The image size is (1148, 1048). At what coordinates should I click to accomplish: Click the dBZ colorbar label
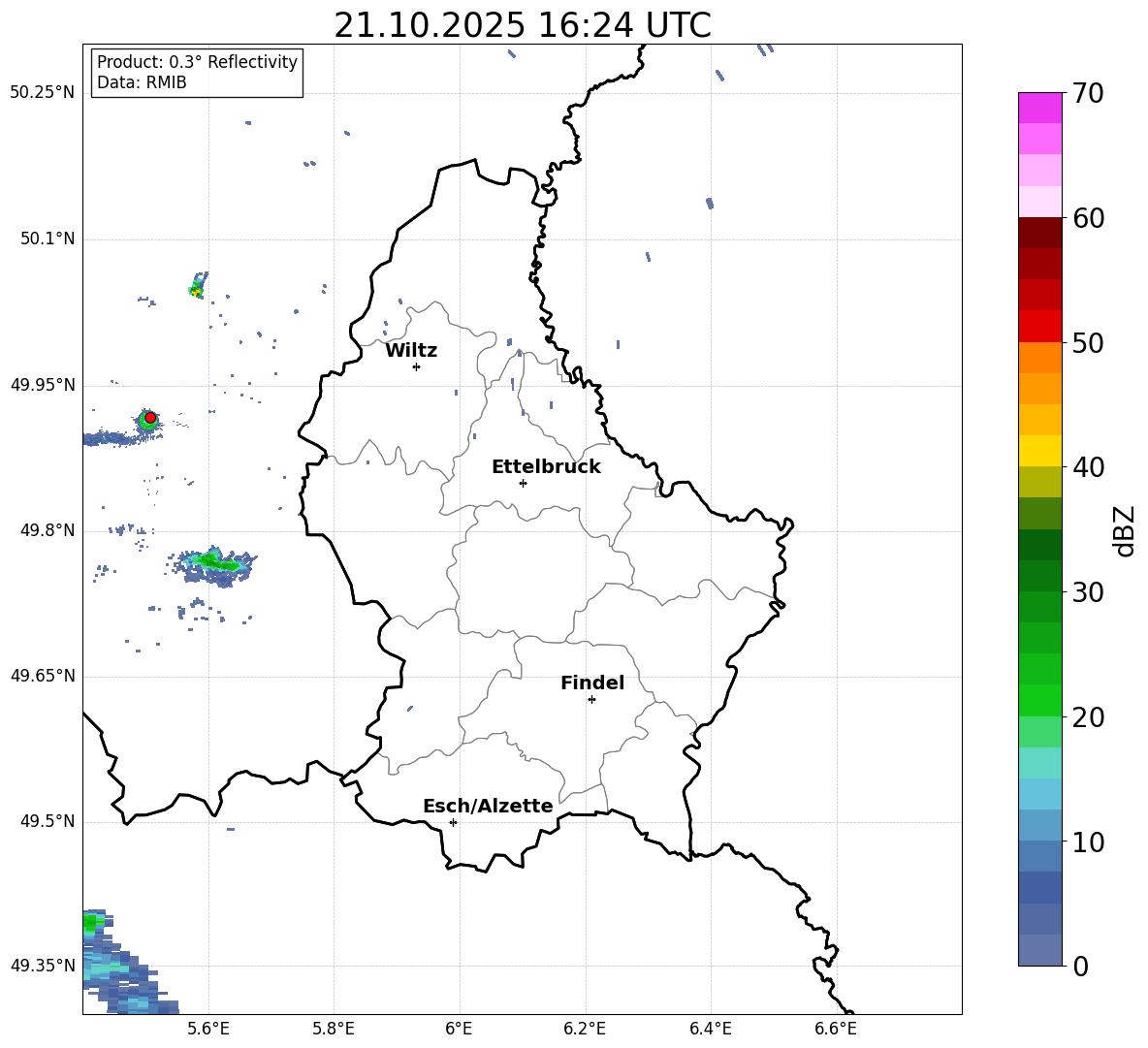[x=1126, y=530]
